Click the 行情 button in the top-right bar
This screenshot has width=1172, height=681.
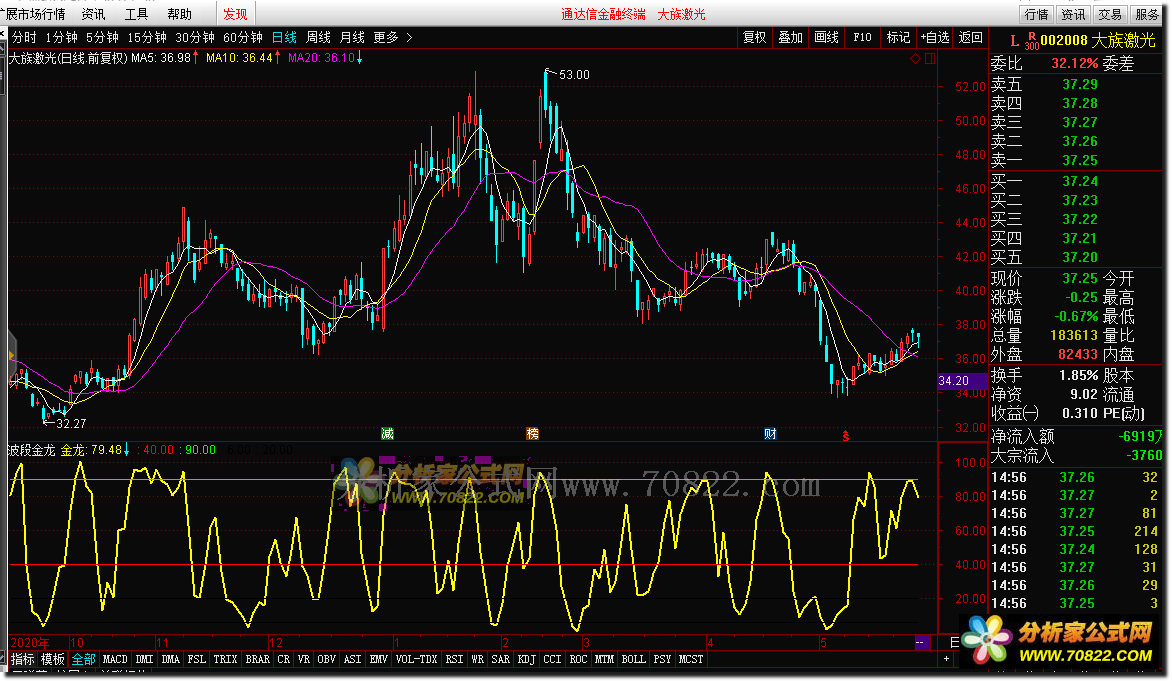pyautogui.click(x=1037, y=14)
